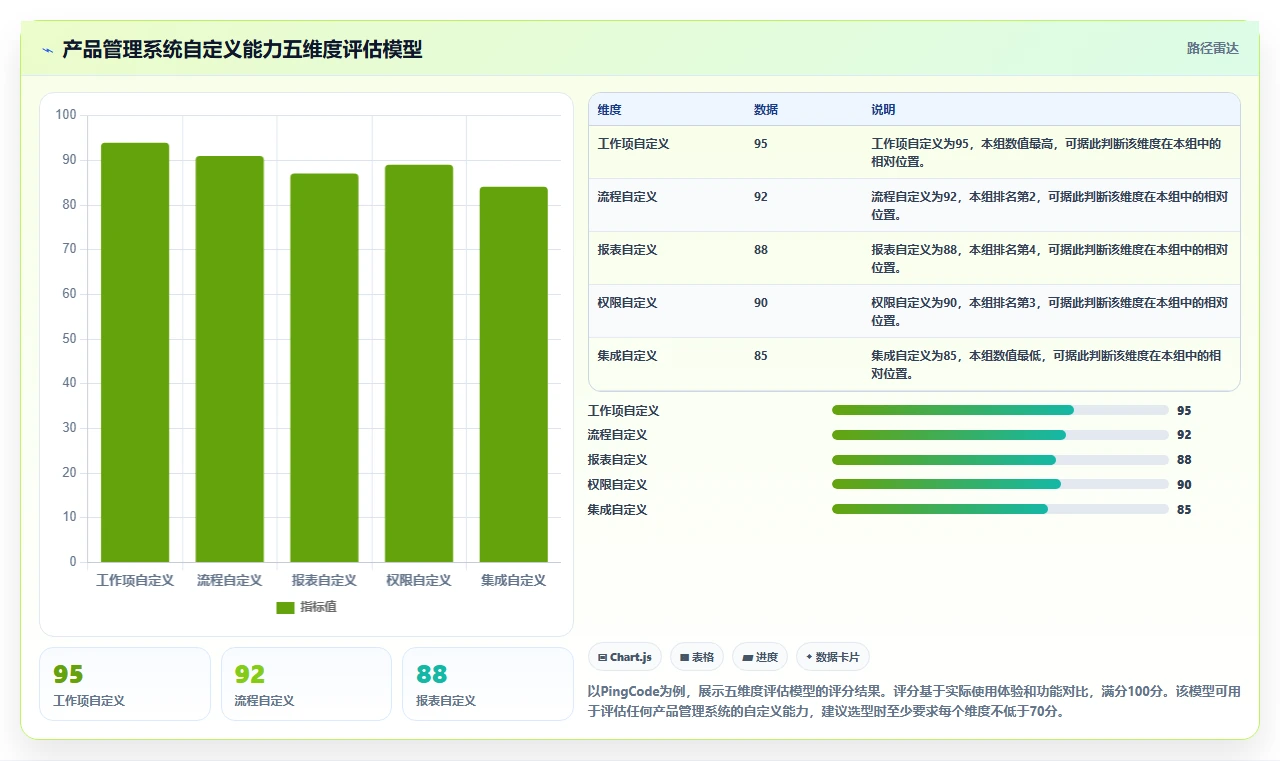Viewport: 1280px width, 761px height.
Task: Click the PingCode description paragraph
Action: tap(914, 701)
